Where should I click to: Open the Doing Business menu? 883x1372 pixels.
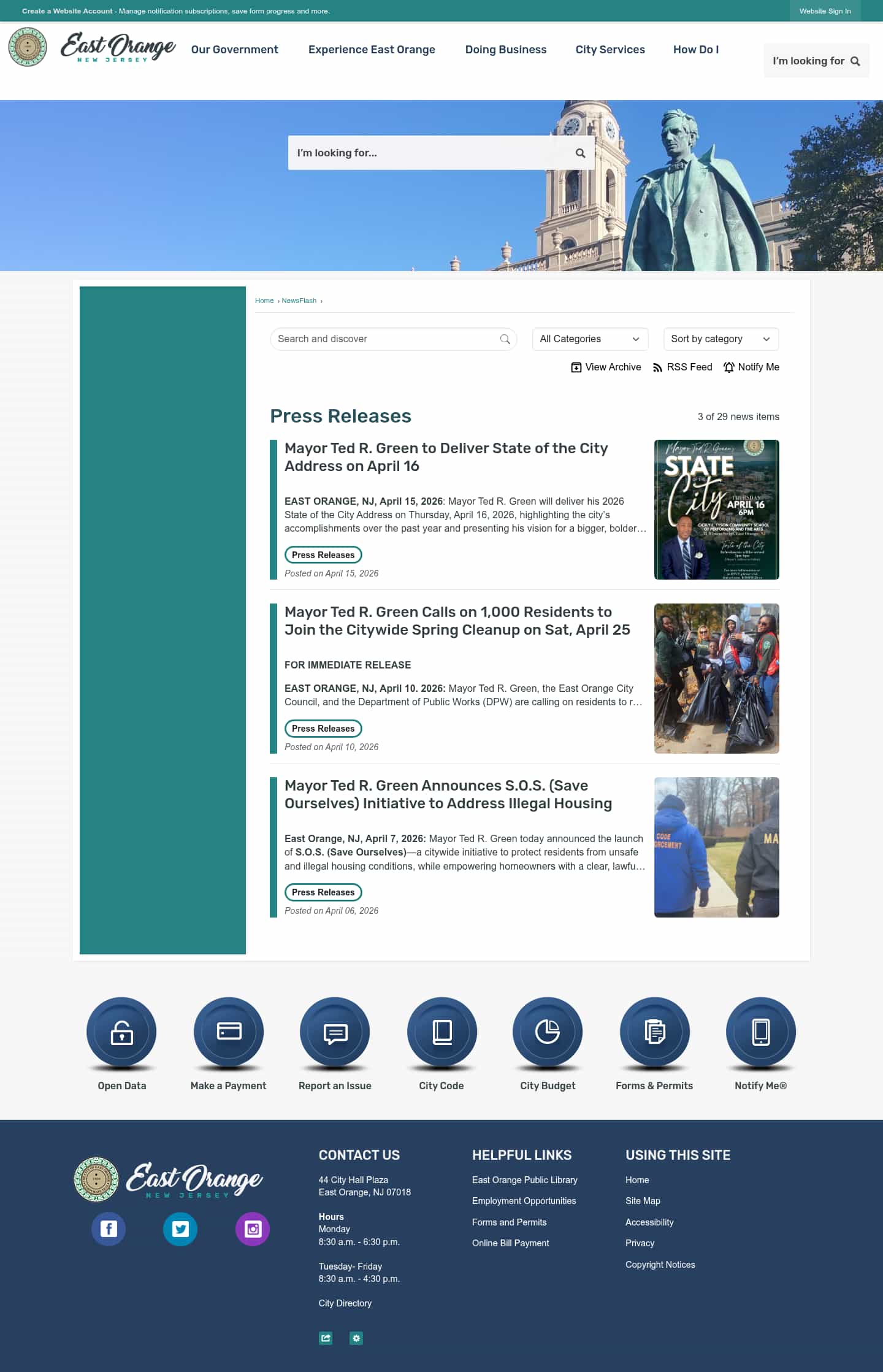click(x=506, y=50)
